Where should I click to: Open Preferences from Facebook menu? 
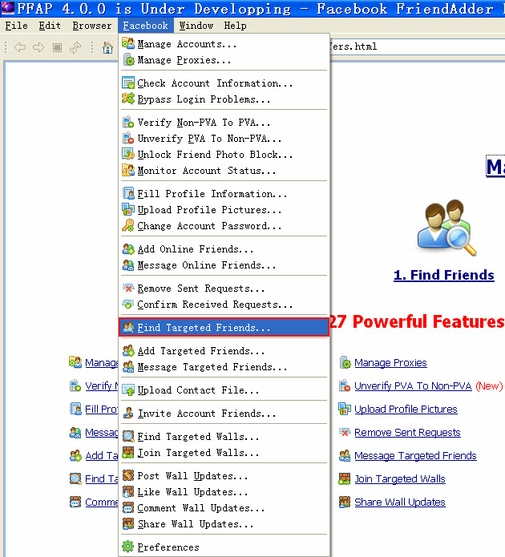pos(224,547)
